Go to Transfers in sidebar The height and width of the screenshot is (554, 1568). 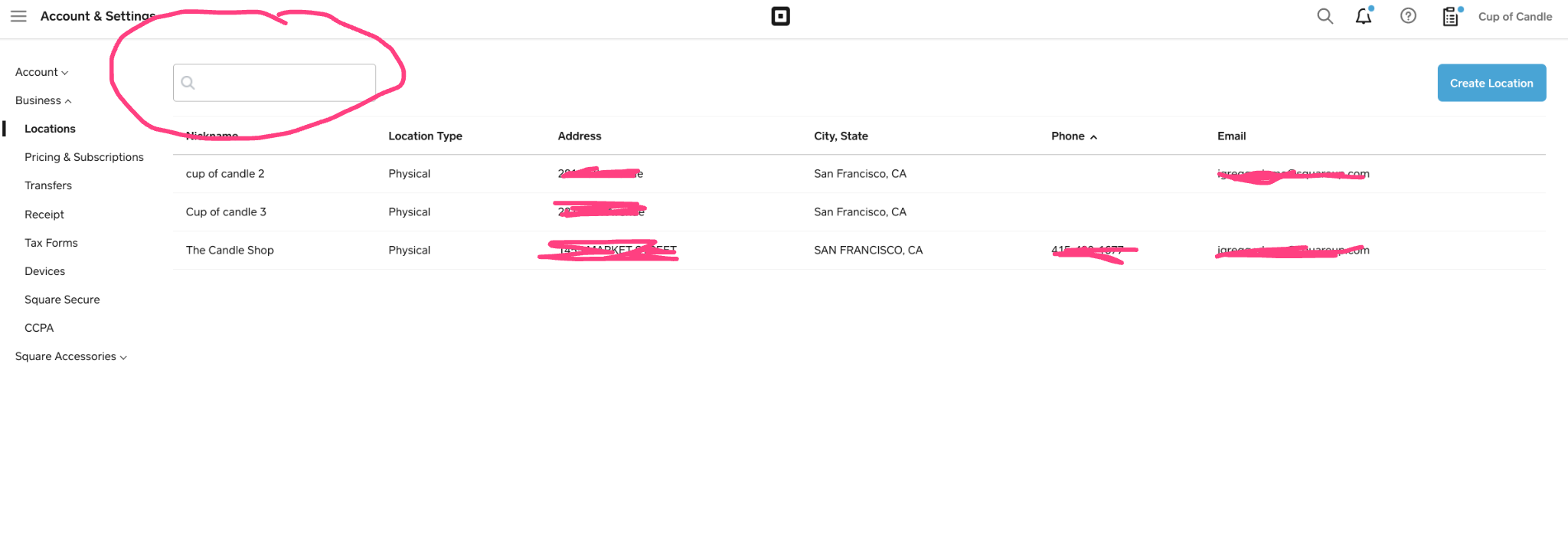[48, 185]
